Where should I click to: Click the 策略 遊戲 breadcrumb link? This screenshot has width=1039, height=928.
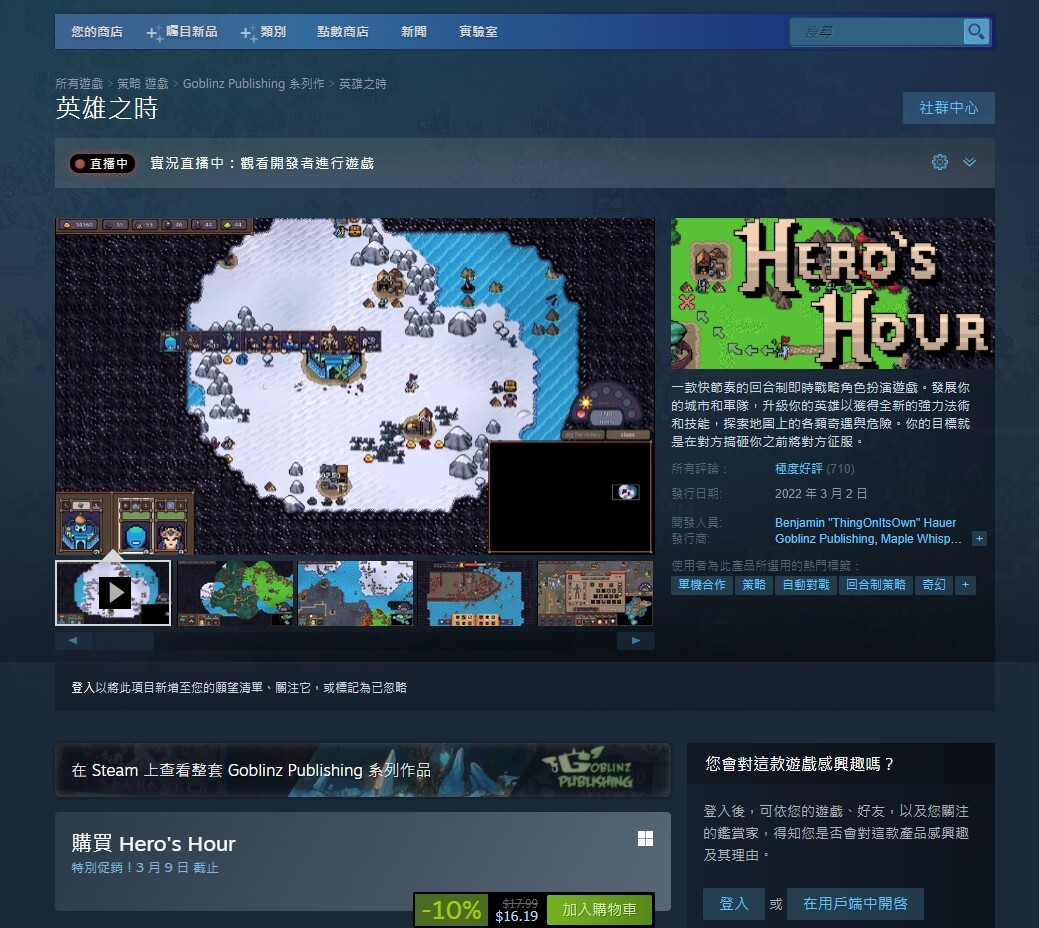pyautogui.click(x=143, y=84)
